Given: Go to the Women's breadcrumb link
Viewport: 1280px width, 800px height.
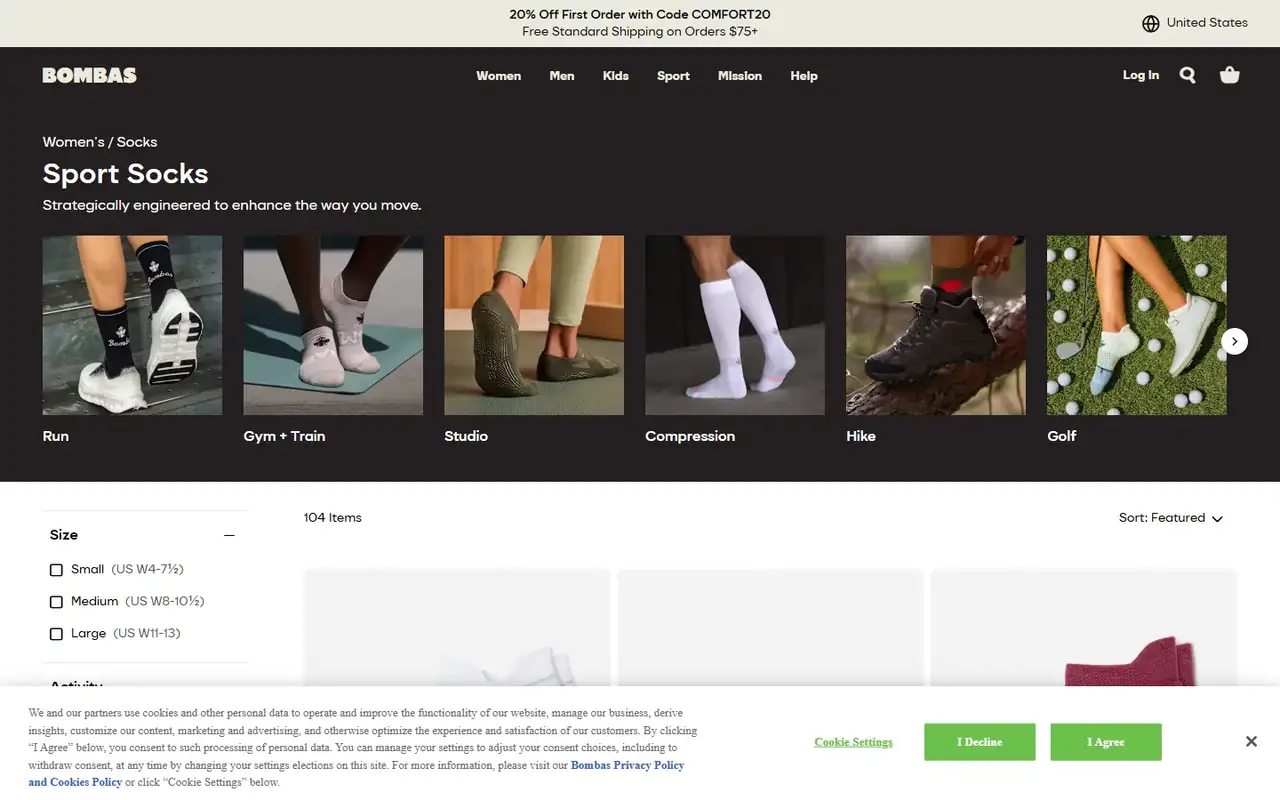Looking at the screenshot, I should coord(73,142).
